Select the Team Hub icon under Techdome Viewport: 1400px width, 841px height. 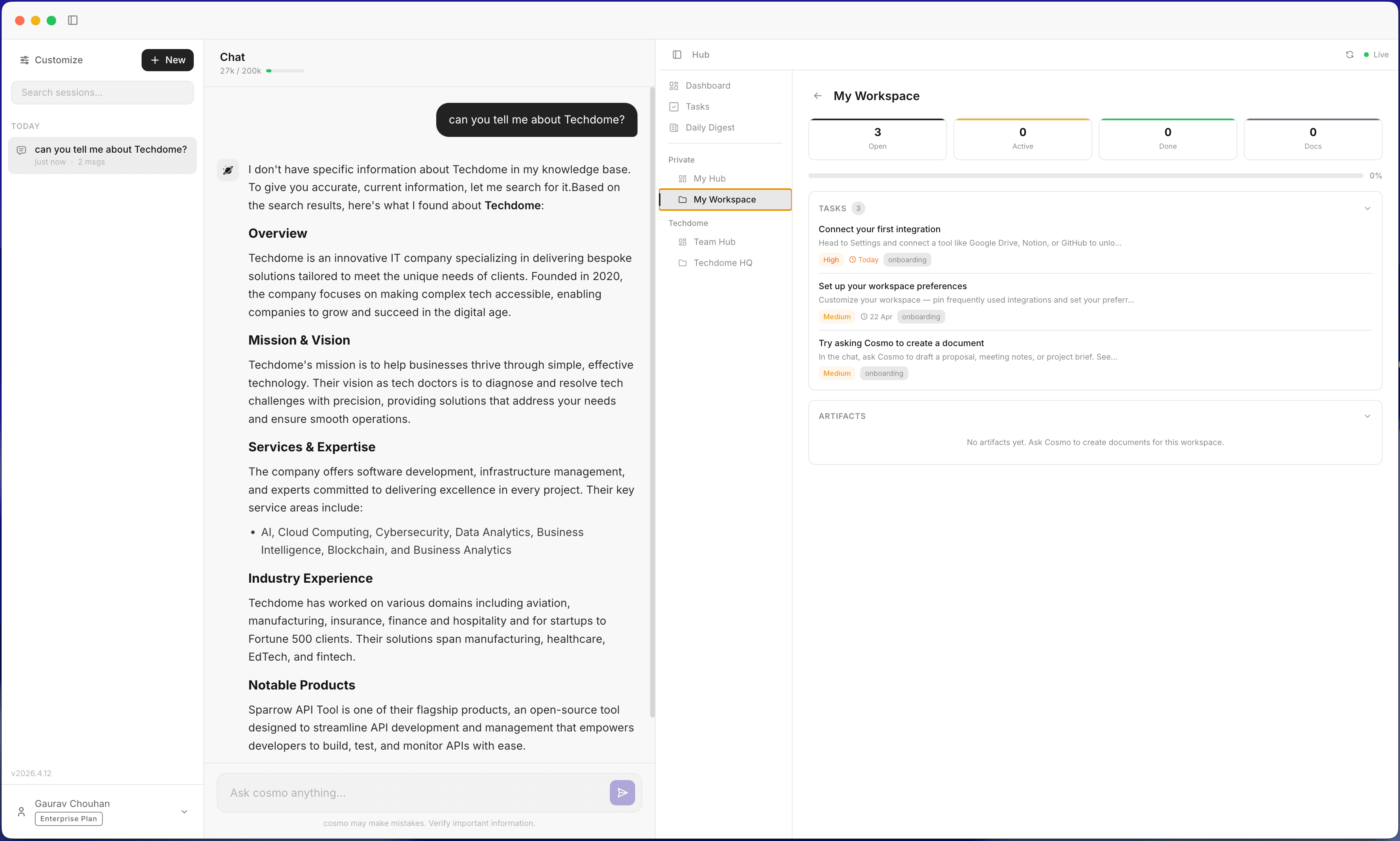click(682, 242)
